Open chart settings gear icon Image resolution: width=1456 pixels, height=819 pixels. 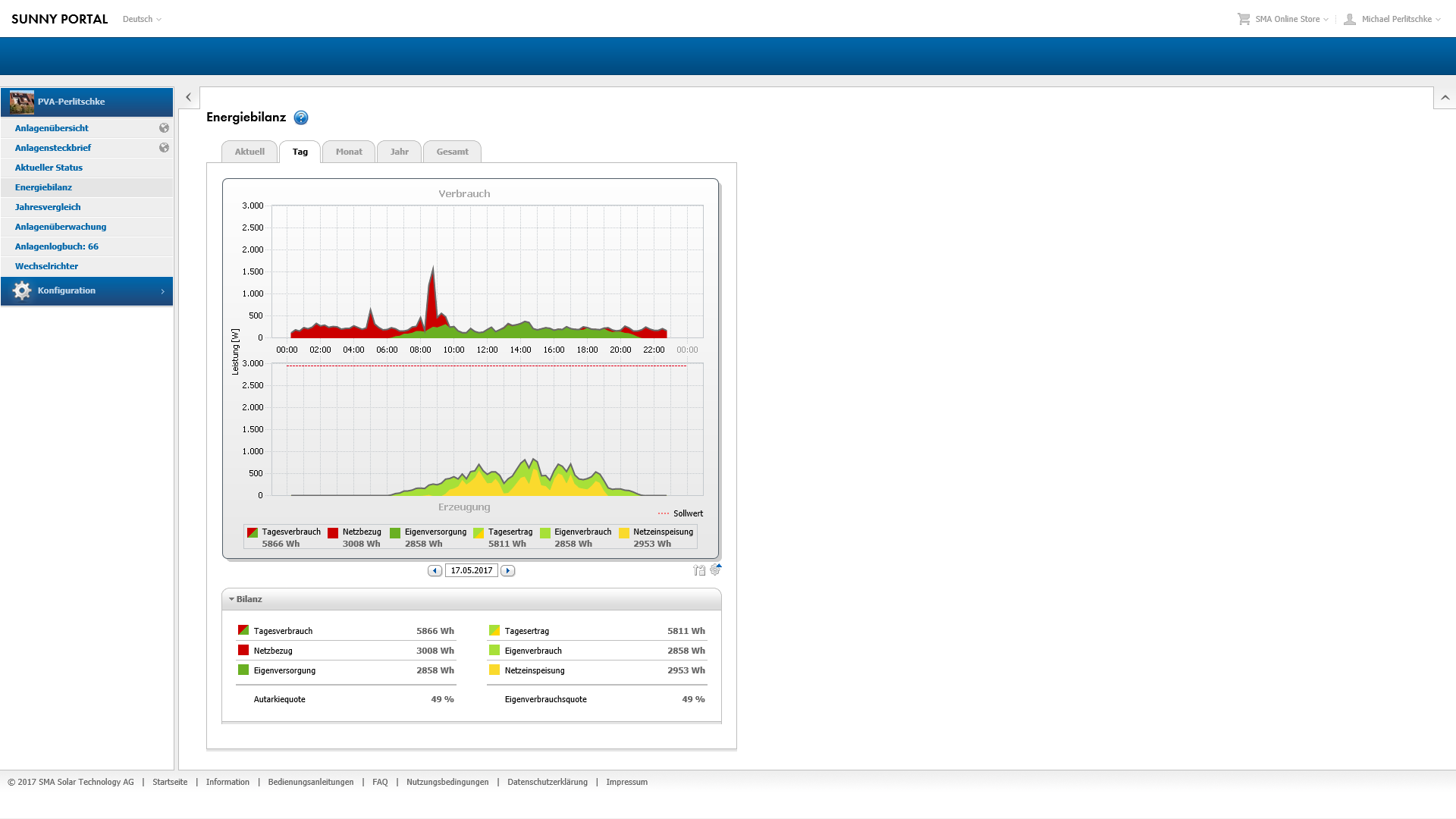click(715, 570)
